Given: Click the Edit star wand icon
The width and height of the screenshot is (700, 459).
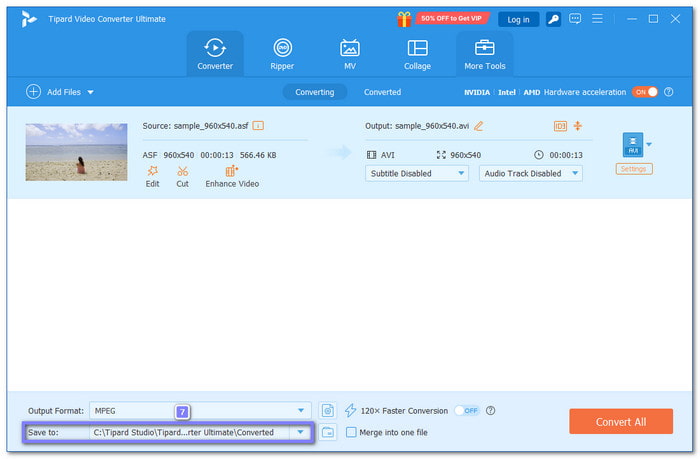Looking at the screenshot, I should [x=152, y=171].
